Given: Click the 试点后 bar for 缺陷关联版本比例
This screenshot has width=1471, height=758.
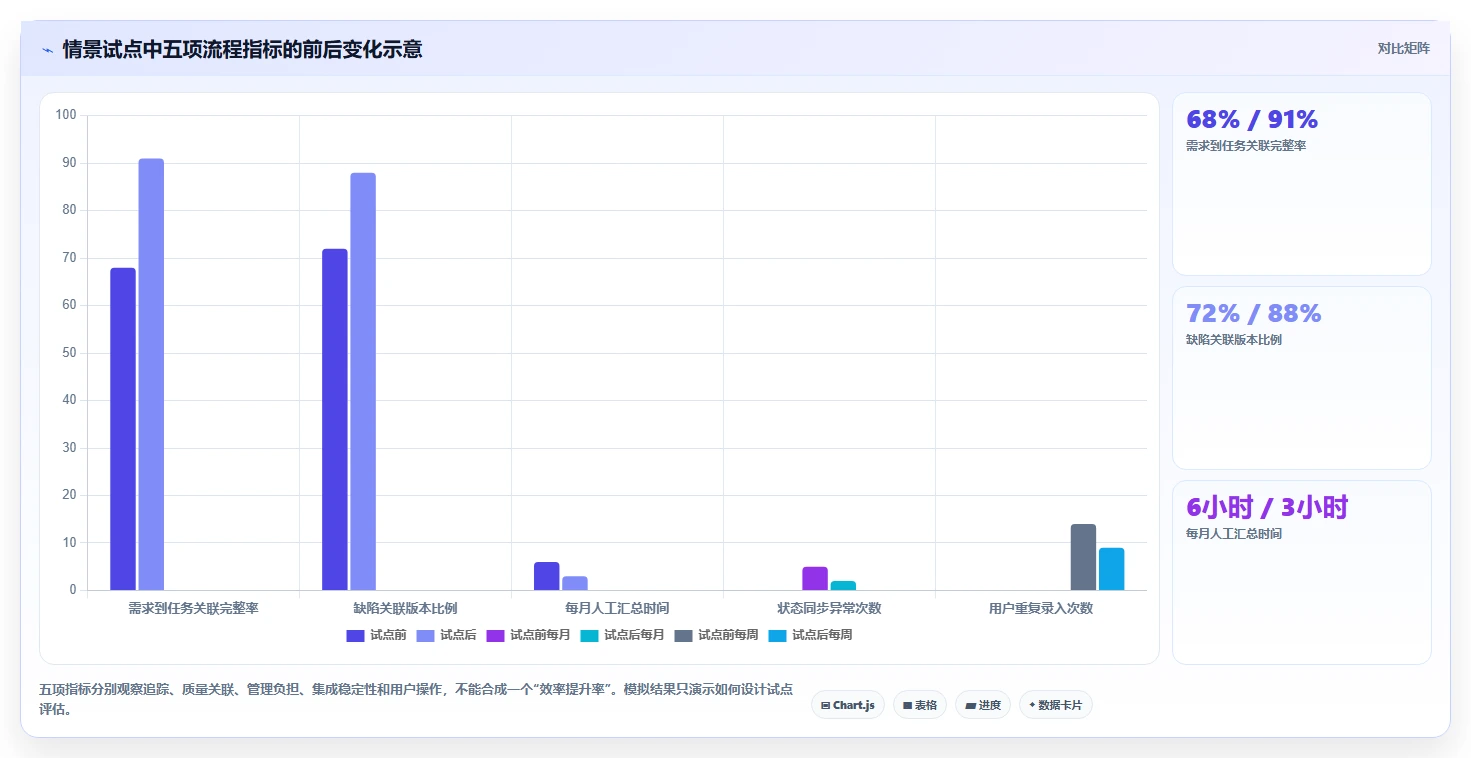Looking at the screenshot, I should (x=363, y=381).
